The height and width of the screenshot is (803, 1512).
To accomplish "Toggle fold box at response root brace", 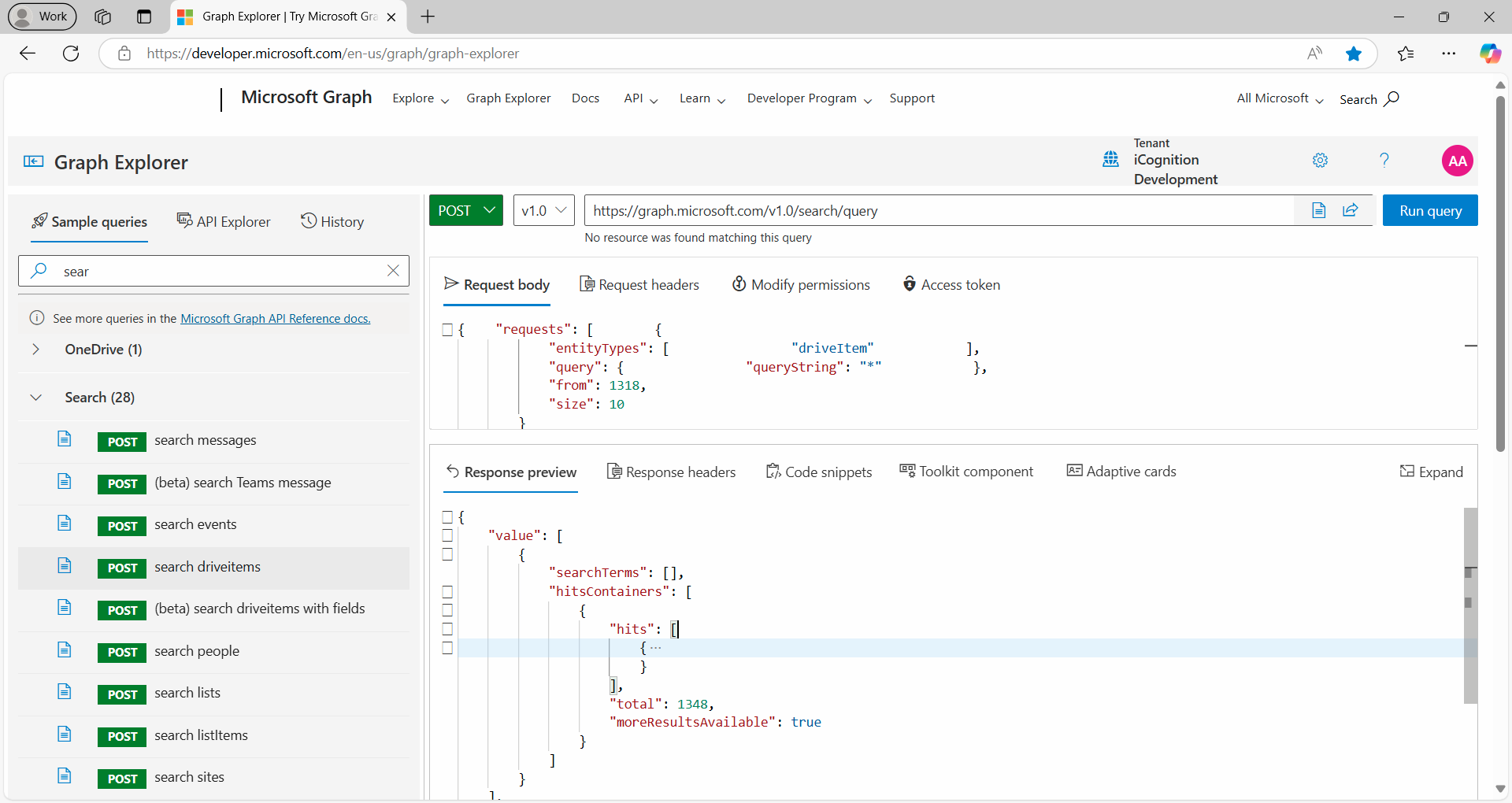I will [447, 517].
